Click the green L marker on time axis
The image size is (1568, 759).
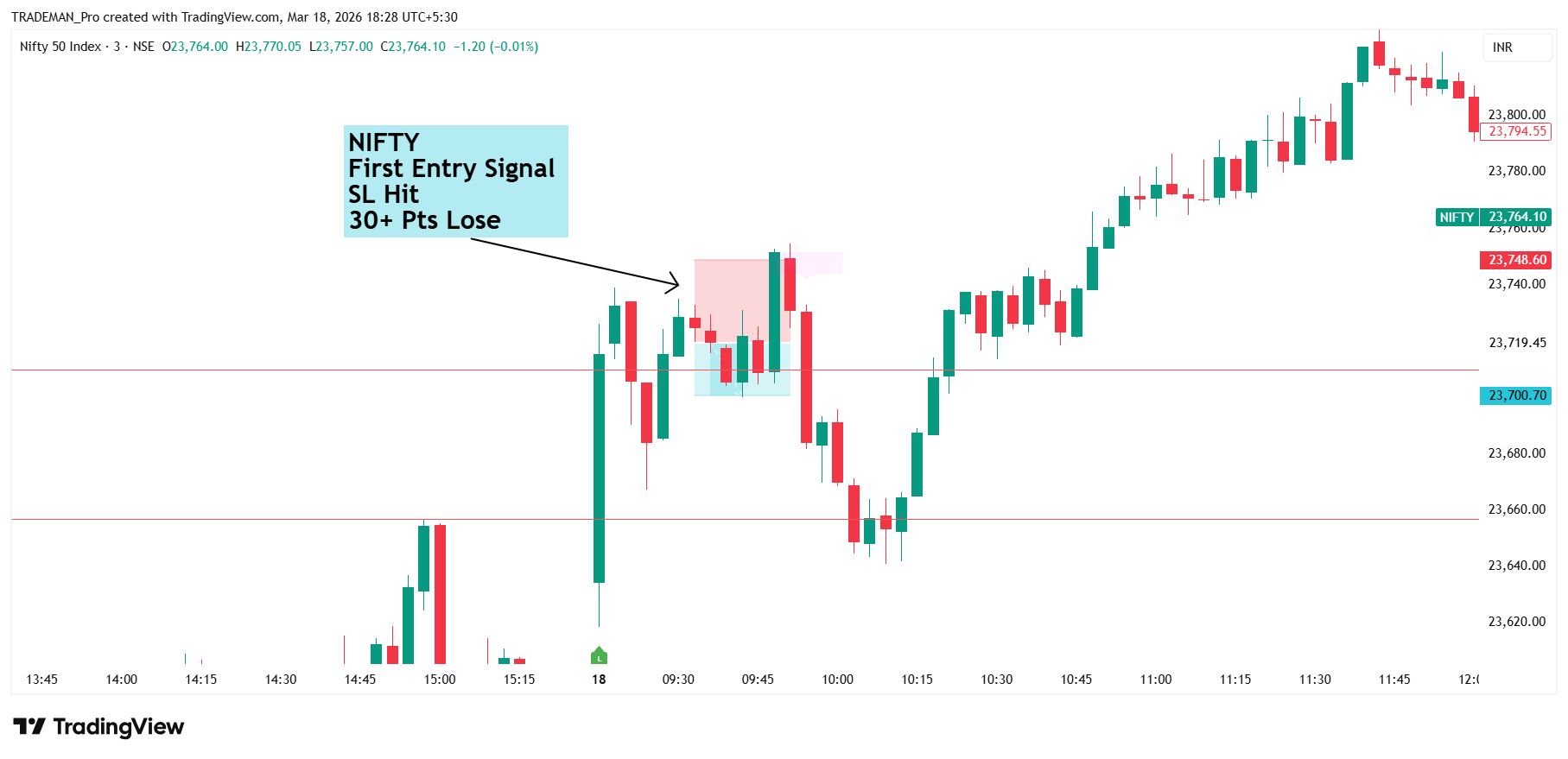coord(599,656)
